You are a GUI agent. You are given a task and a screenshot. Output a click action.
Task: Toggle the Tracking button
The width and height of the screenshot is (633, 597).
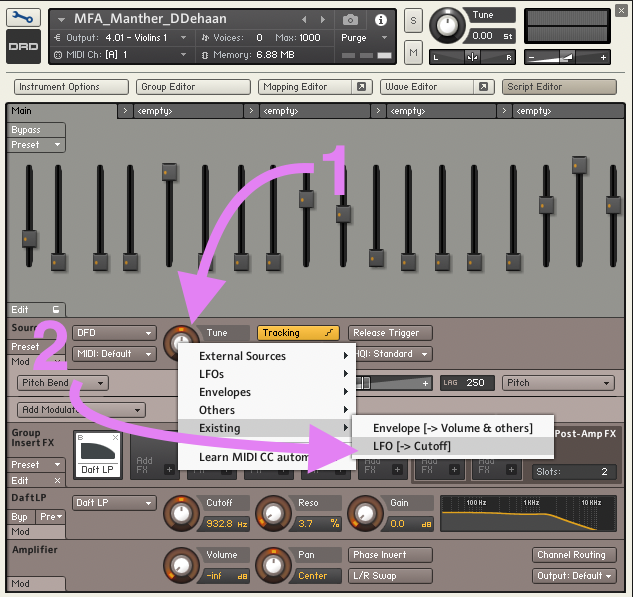(x=298, y=333)
